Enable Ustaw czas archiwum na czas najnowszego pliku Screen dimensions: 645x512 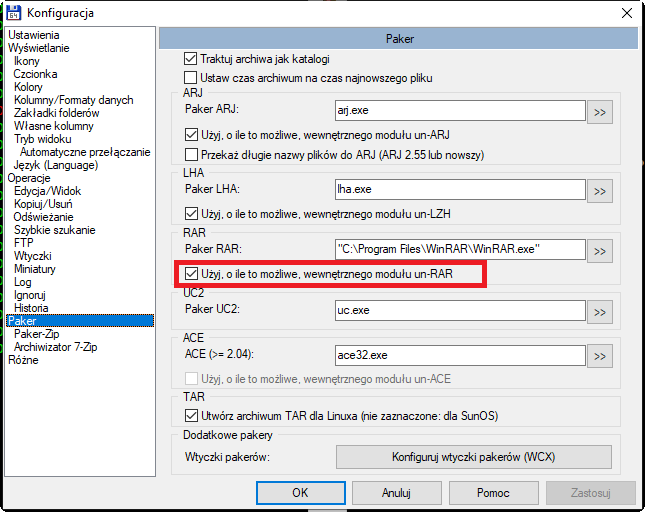(190, 78)
